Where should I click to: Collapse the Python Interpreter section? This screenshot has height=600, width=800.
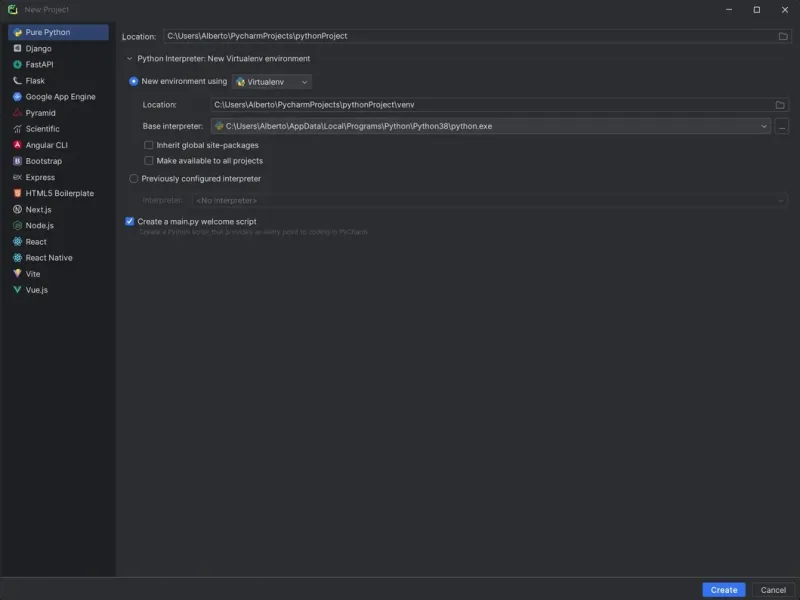click(130, 59)
